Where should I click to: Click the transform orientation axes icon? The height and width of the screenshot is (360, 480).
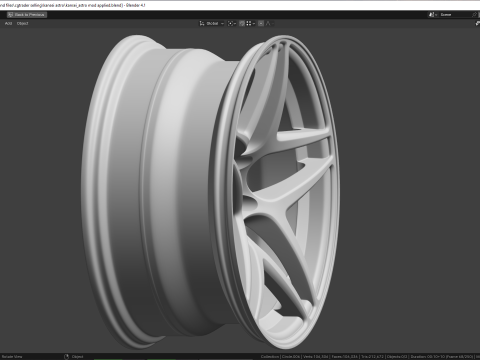[202, 23]
